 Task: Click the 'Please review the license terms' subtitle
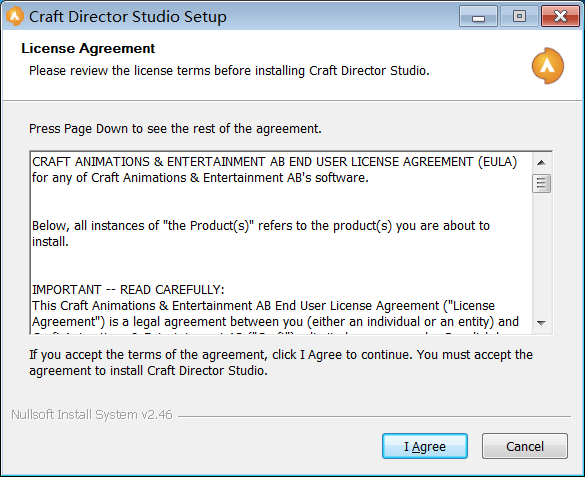click(229, 70)
